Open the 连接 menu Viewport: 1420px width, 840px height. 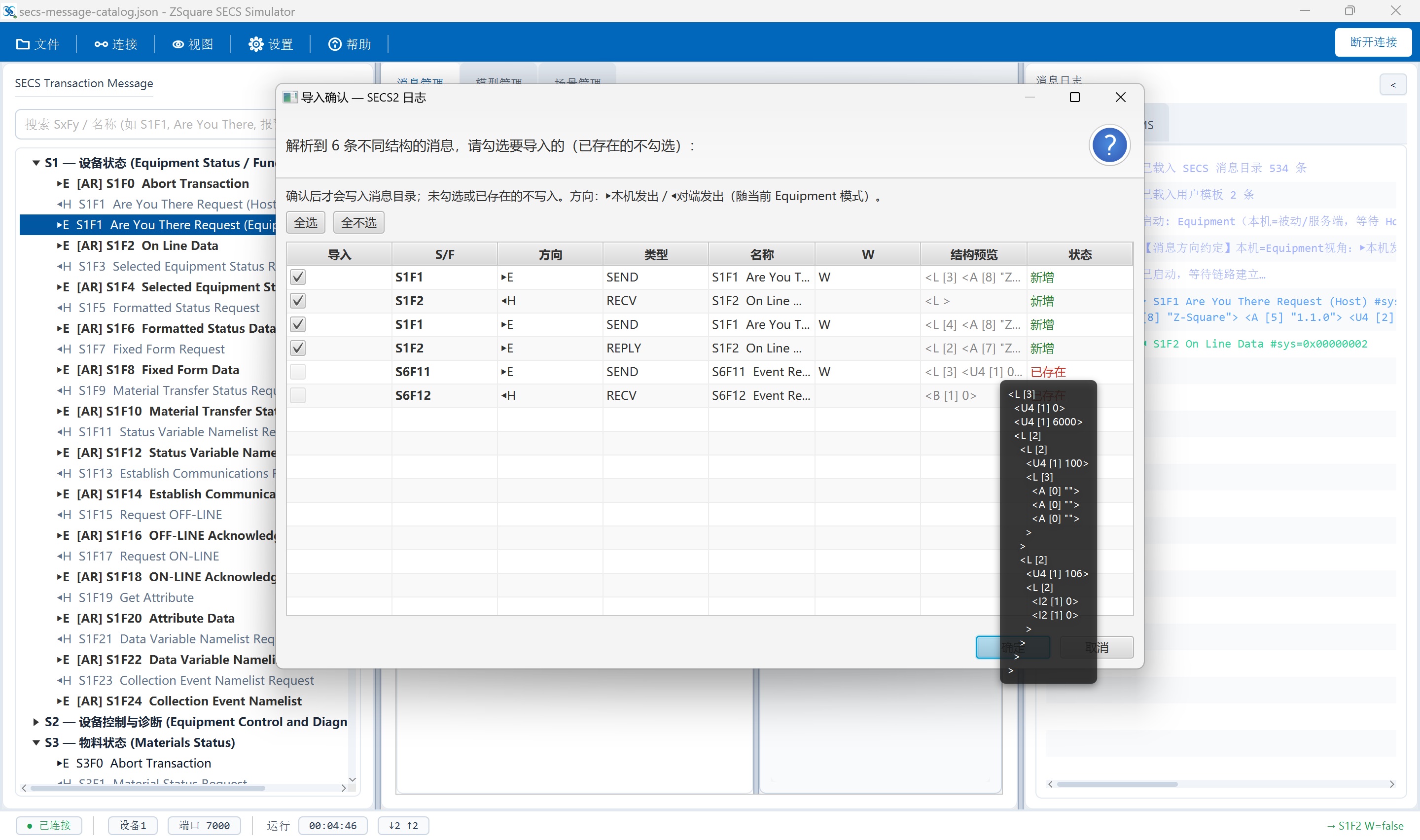[x=115, y=44]
